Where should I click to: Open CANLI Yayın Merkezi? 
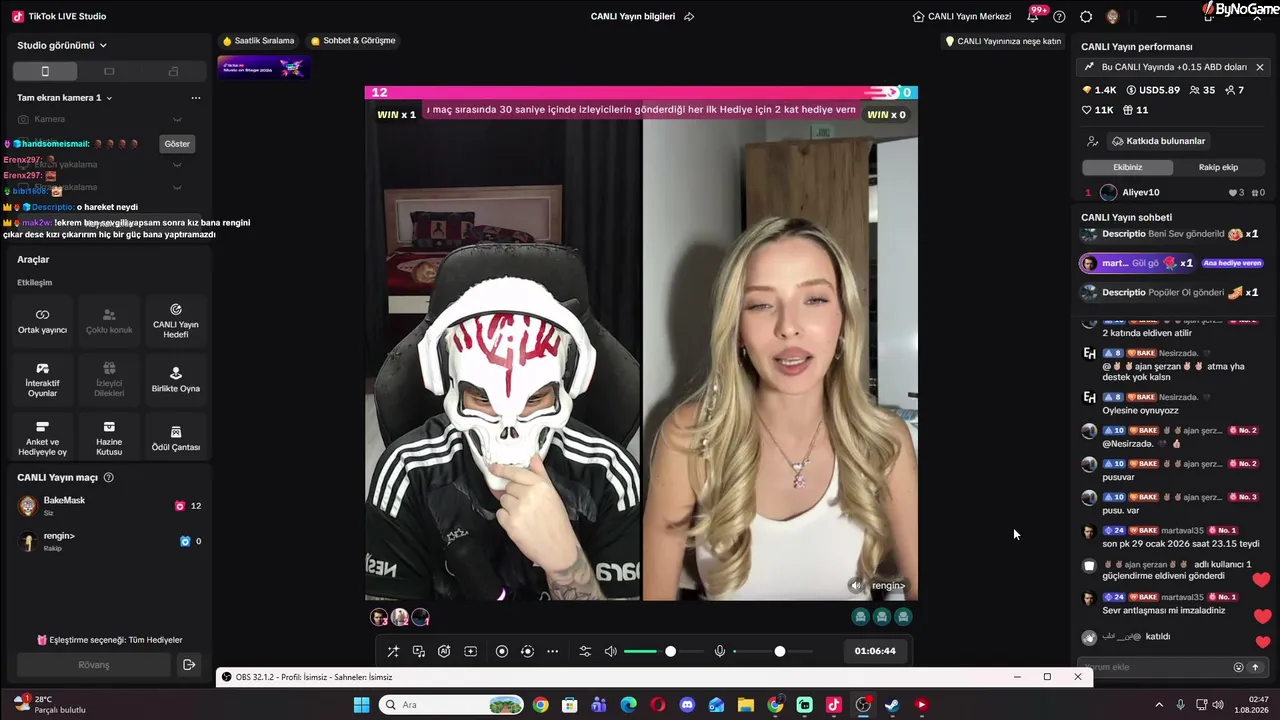[962, 16]
